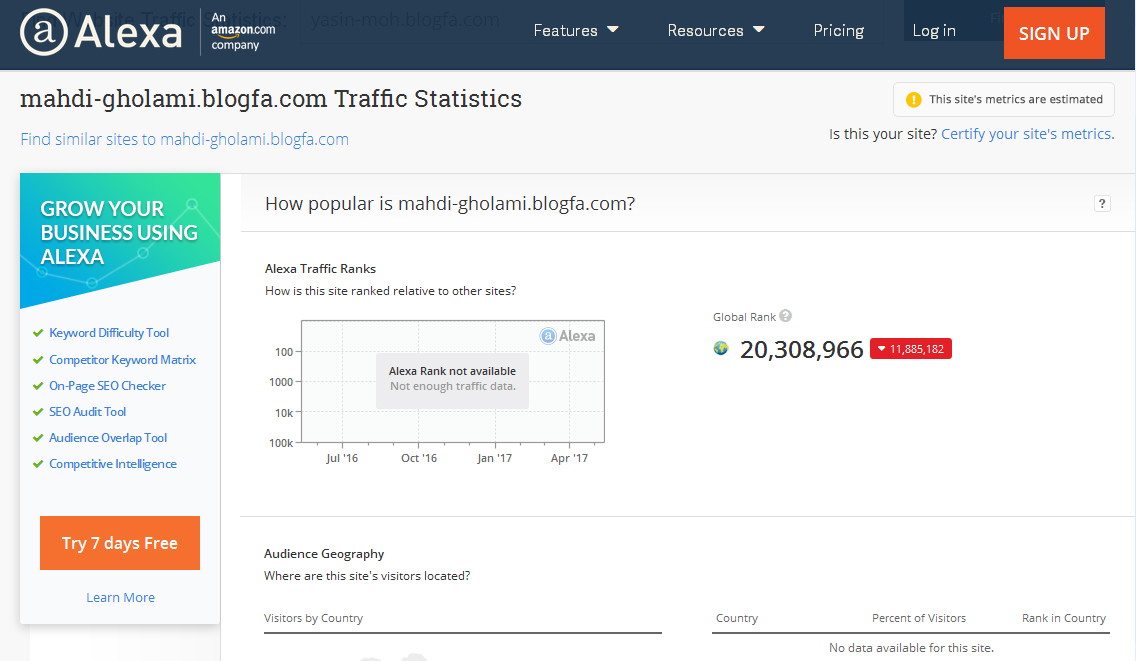Click the Global Rank help icon

point(785,316)
